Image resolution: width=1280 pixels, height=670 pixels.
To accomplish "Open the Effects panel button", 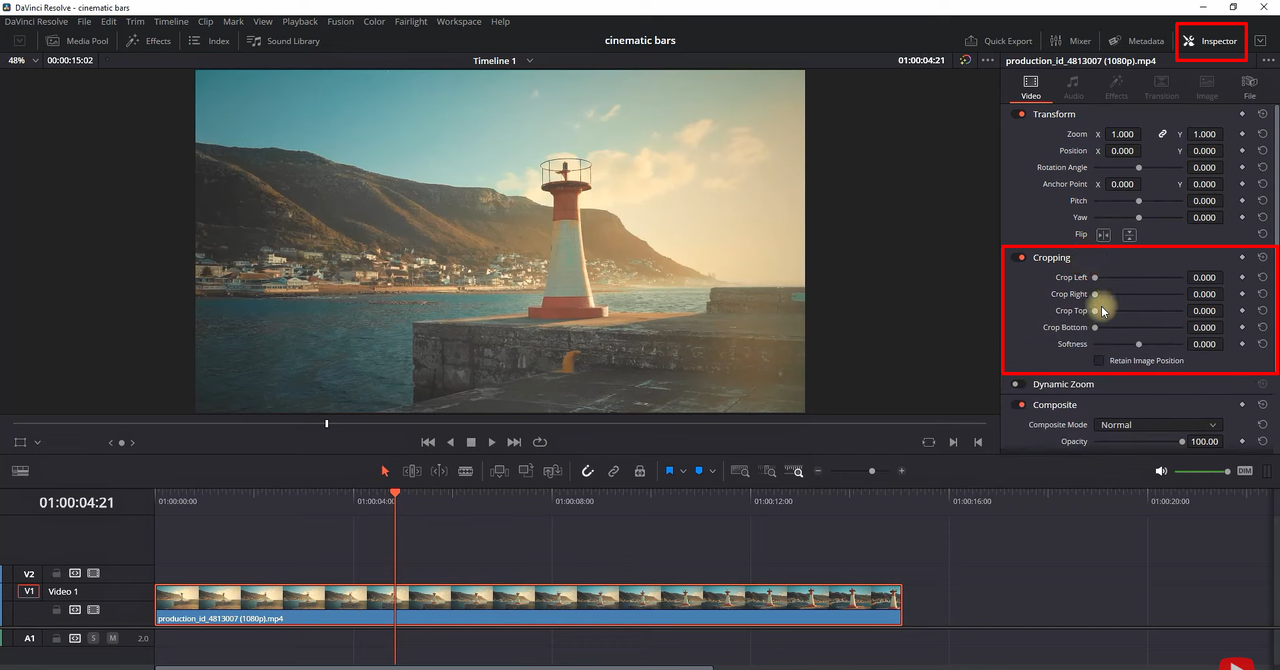I will click(148, 41).
